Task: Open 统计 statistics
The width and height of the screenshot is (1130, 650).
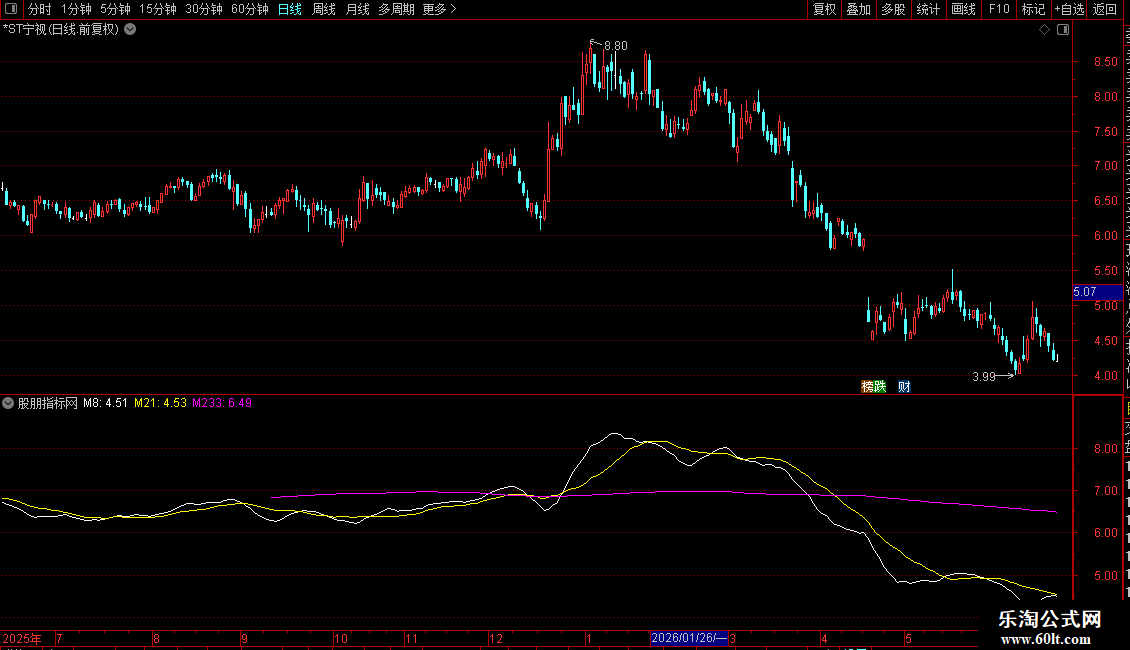Action: 927,9
